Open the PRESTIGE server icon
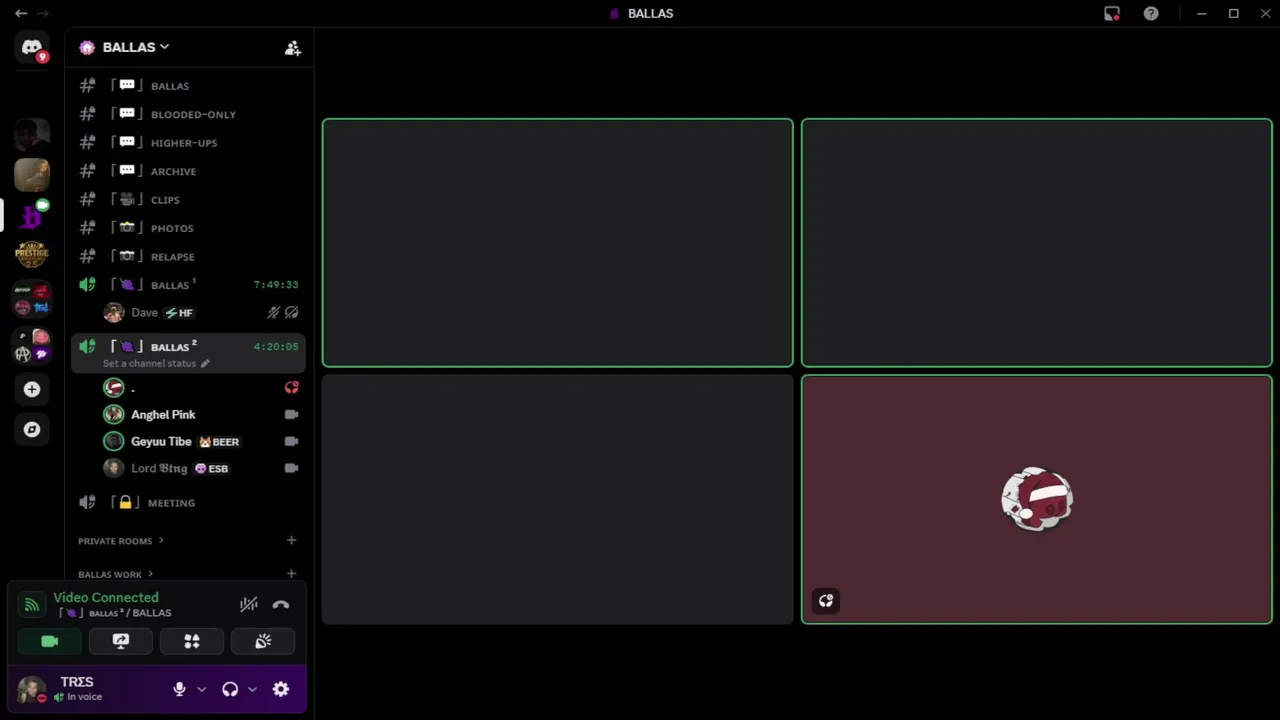 click(32, 254)
